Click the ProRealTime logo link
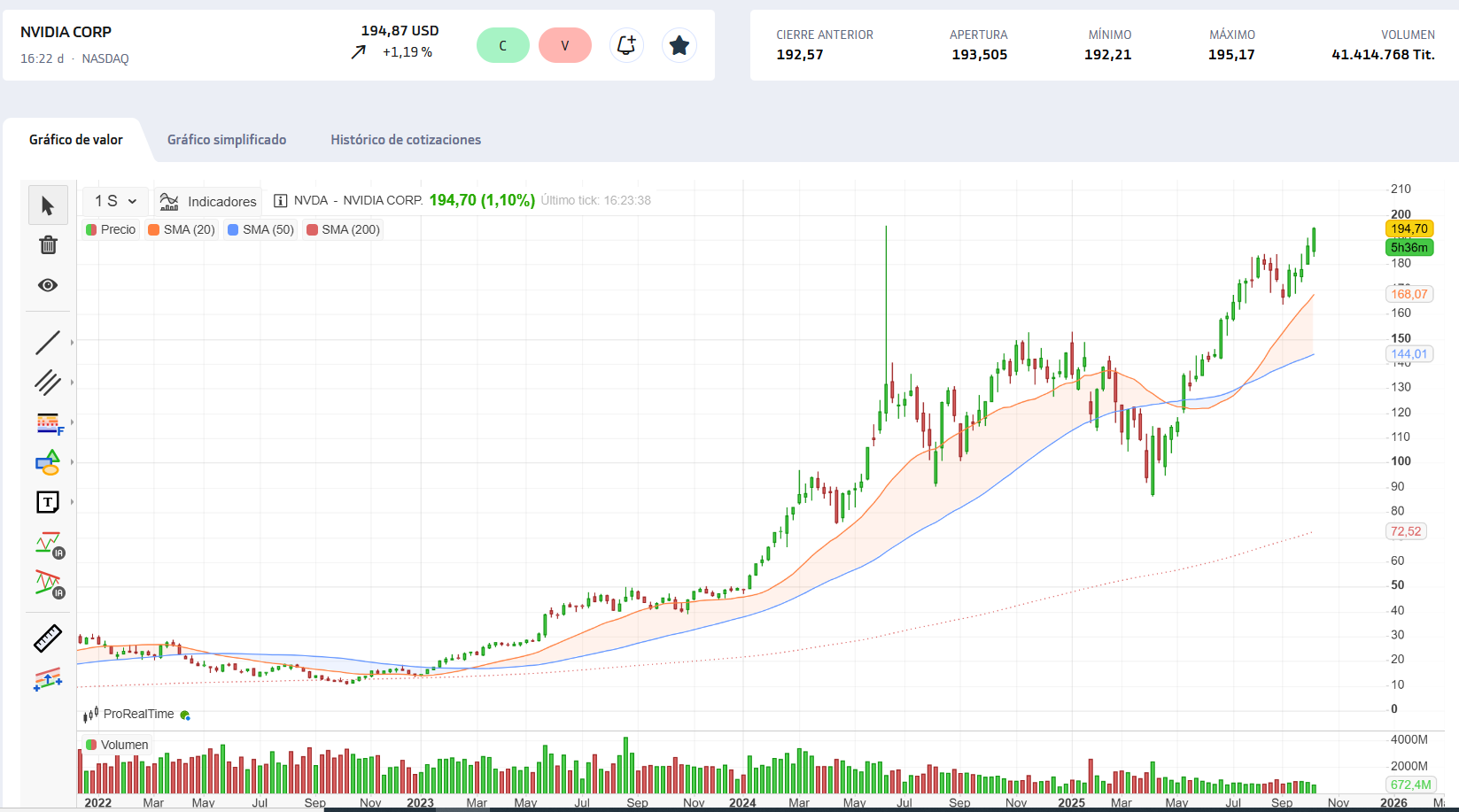The image size is (1459, 812). click(138, 714)
